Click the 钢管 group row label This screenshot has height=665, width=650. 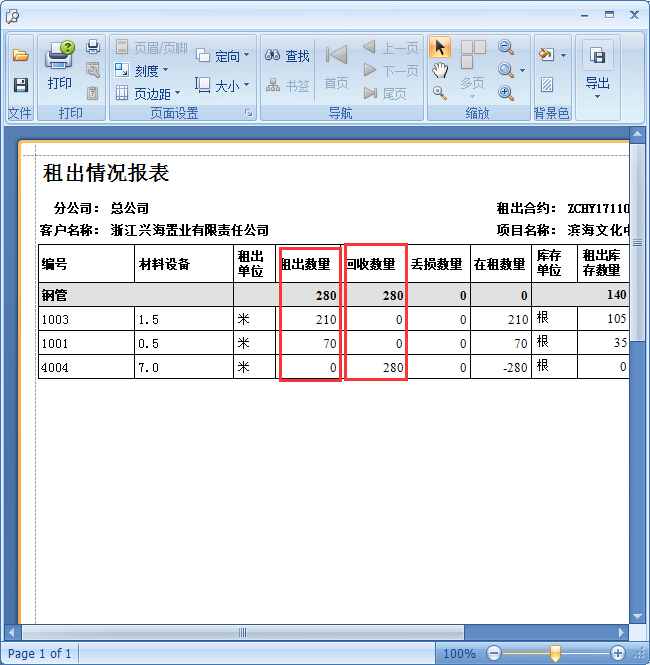point(54,295)
